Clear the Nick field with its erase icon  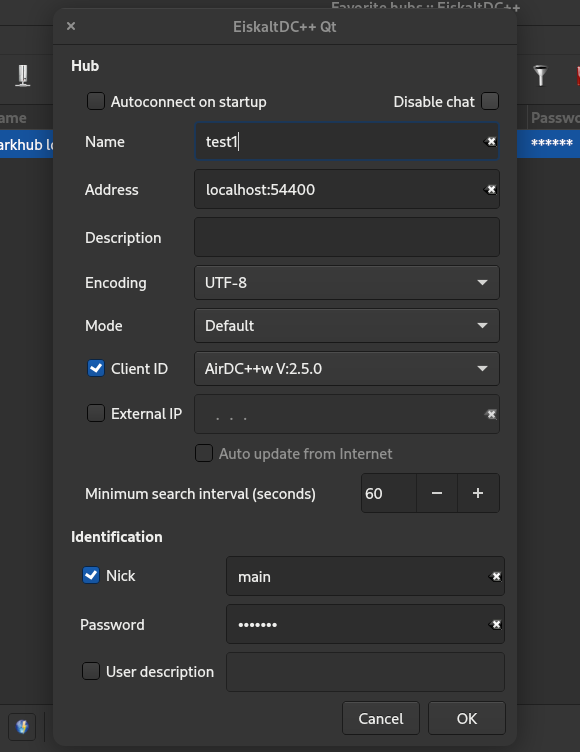[495, 576]
